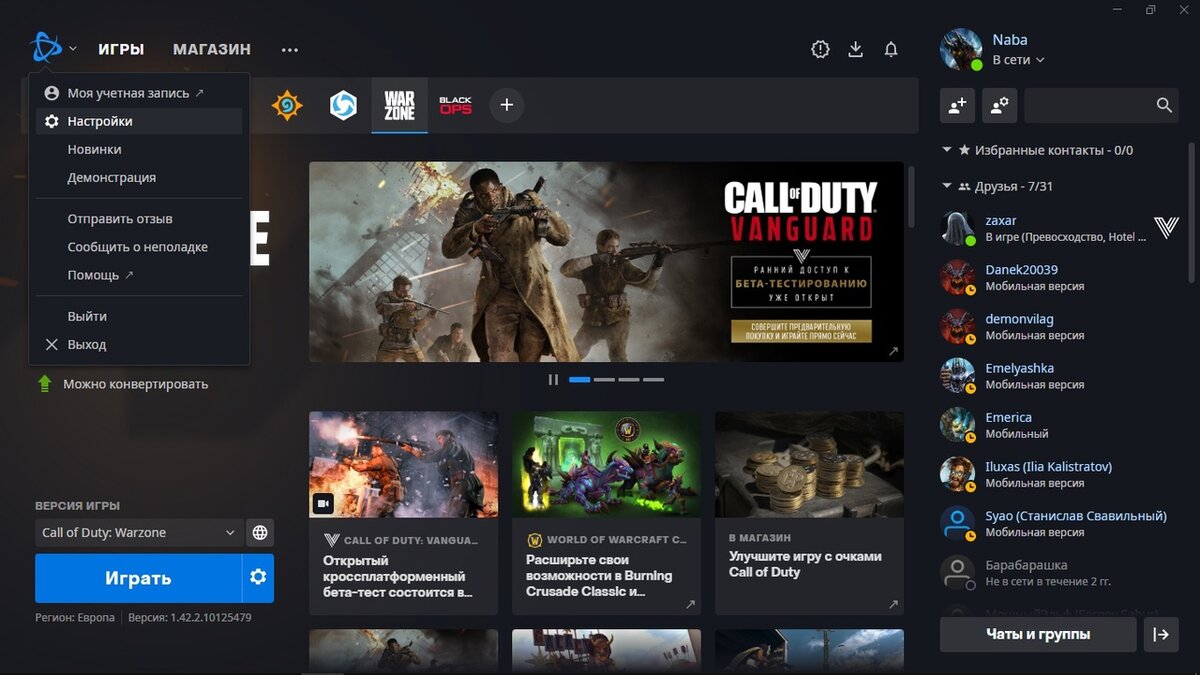Select Отправить отзыв menu item
Viewport: 1200px width, 675px height.
(139, 218)
